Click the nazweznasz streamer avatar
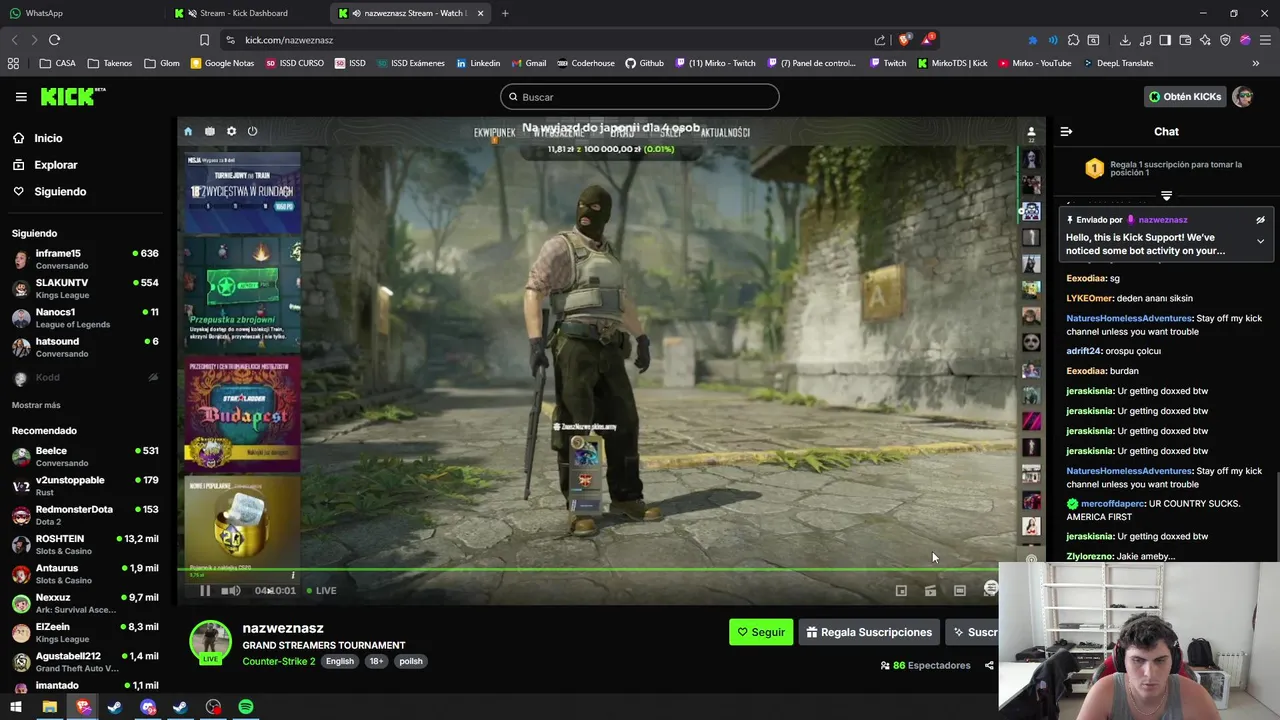1280x720 pixels. pos(211,641)
